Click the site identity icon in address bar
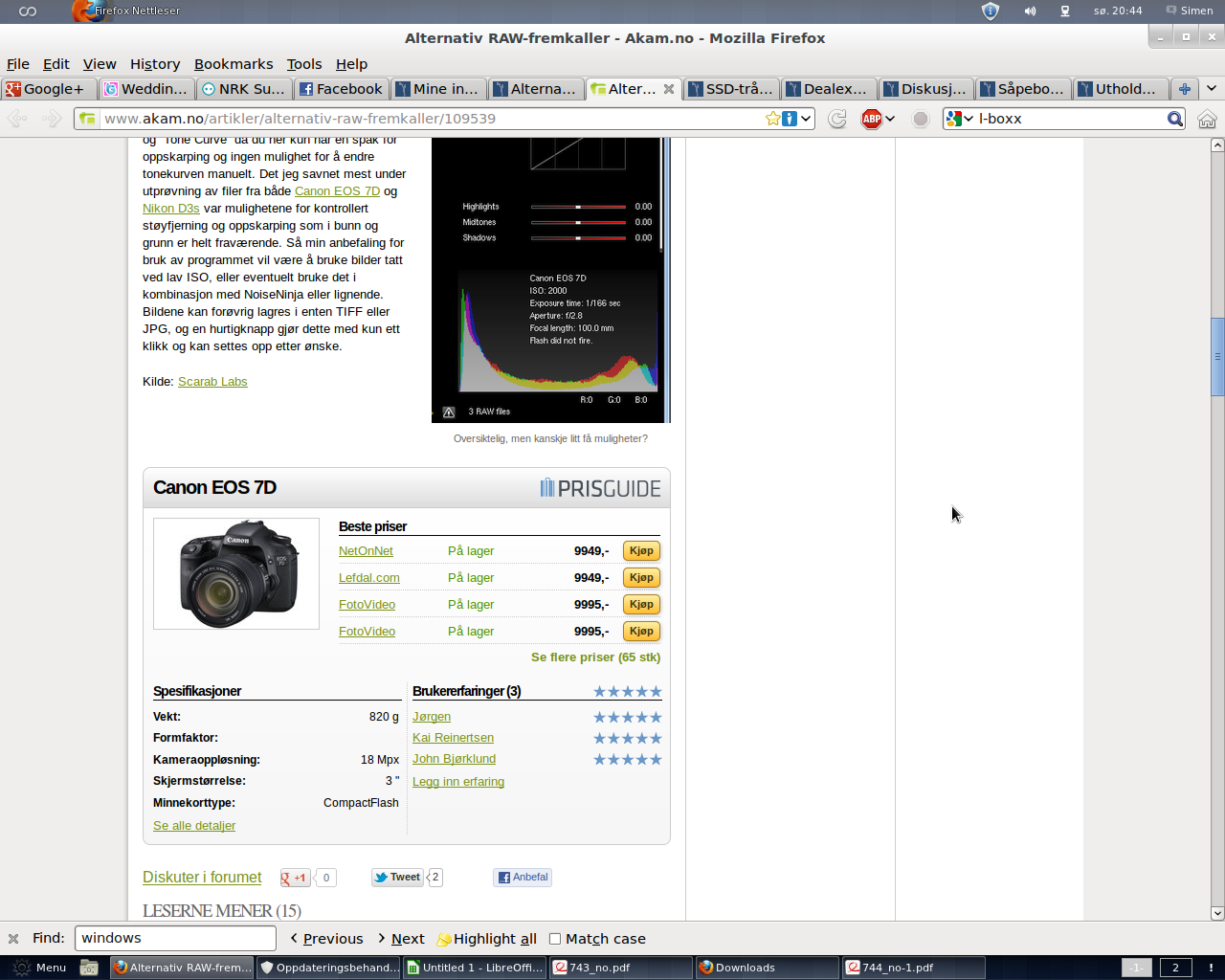The width and height of the screenshot is (1225, 980). [87, 119]
